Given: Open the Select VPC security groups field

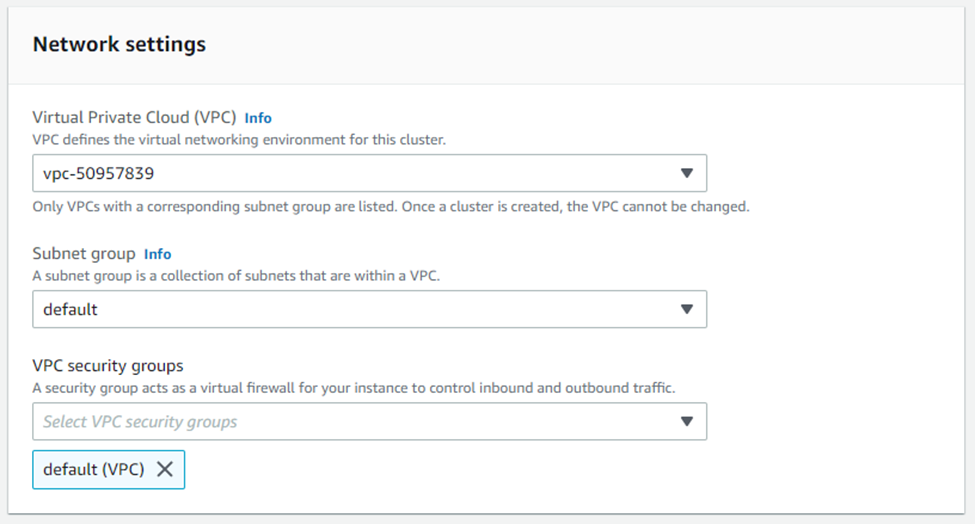Looking at the screenshot, I should click(369, 422).
